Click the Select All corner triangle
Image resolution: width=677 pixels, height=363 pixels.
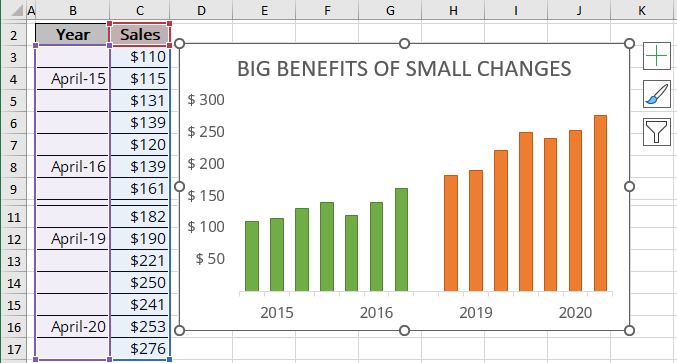16,9
